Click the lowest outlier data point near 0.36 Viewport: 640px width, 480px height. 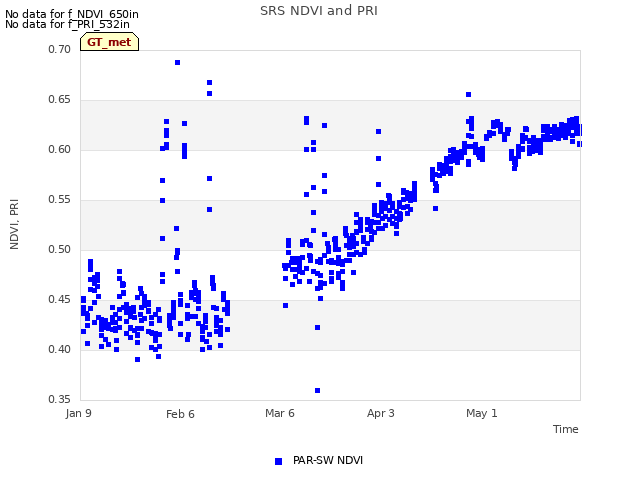pyautogui.click(x=318, y=391)
